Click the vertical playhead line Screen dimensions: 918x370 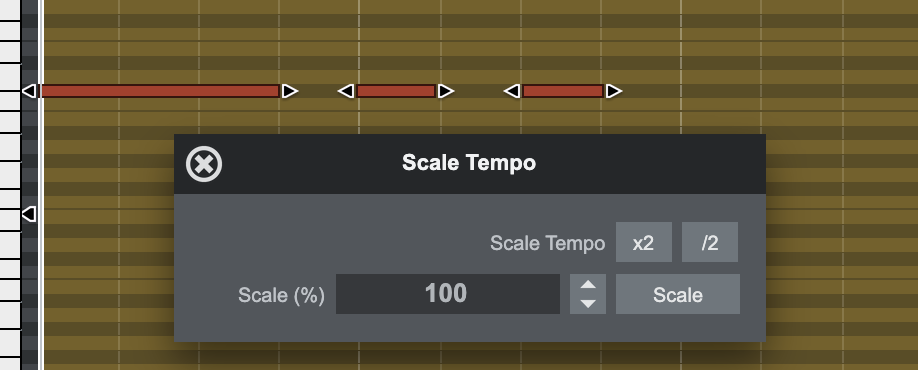[x=40, y=185]
